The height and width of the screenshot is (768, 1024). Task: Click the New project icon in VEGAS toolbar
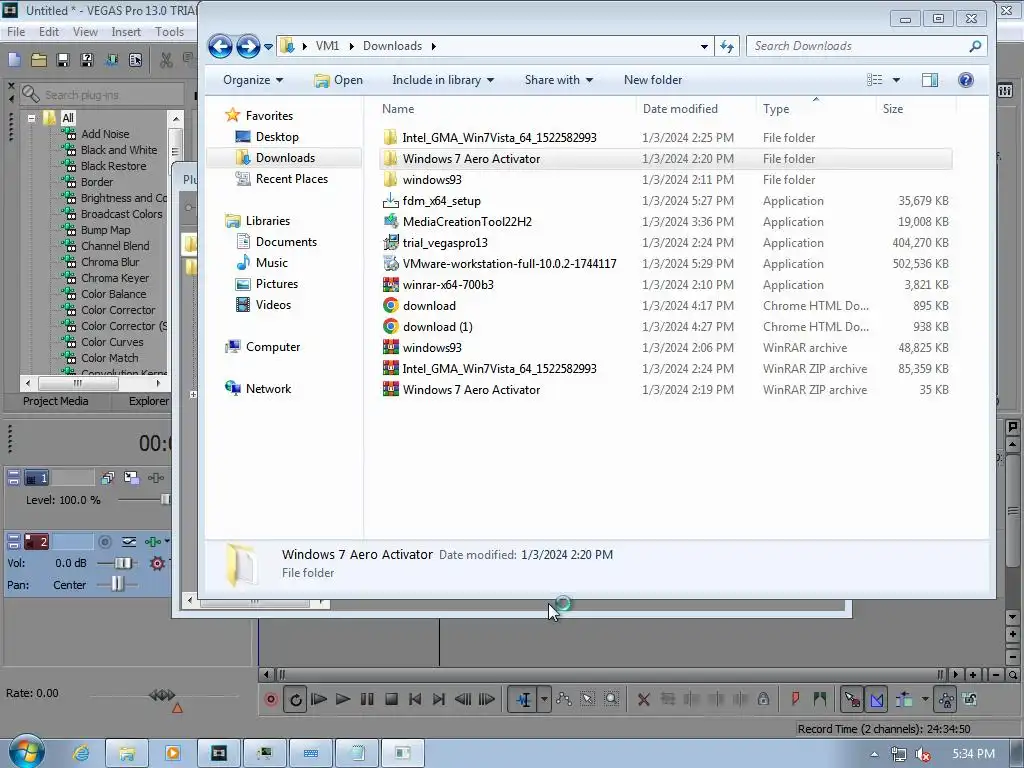(14, 60)
